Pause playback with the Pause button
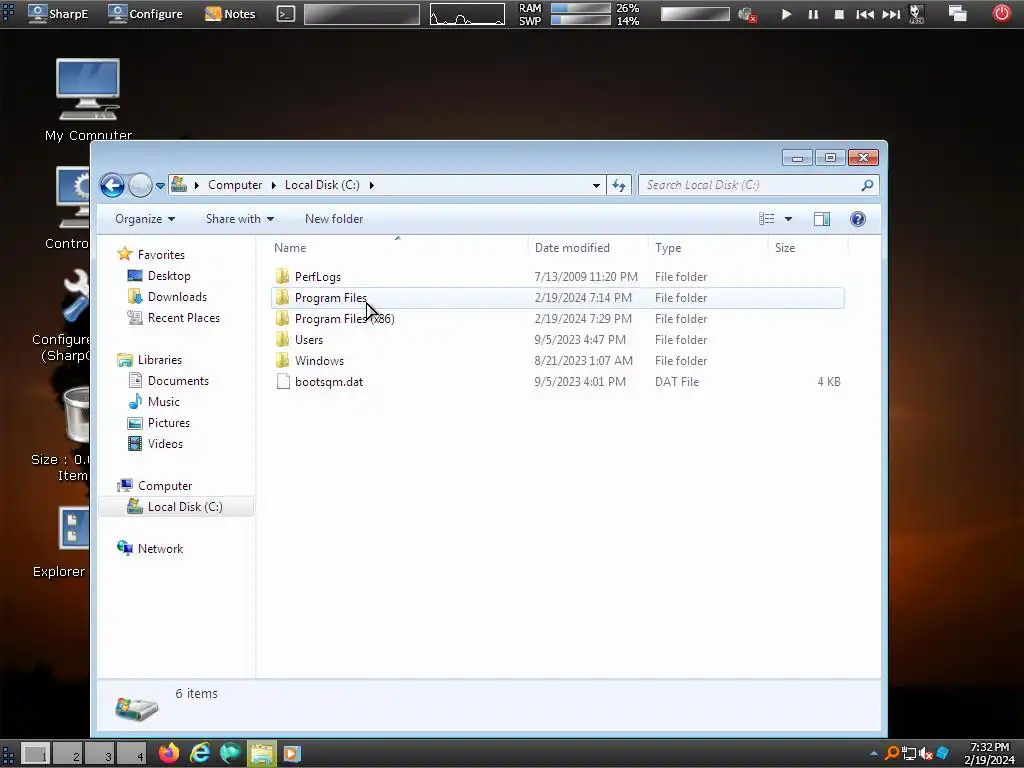The width and height of the screenshot is (1024, 768). (813, 14)
